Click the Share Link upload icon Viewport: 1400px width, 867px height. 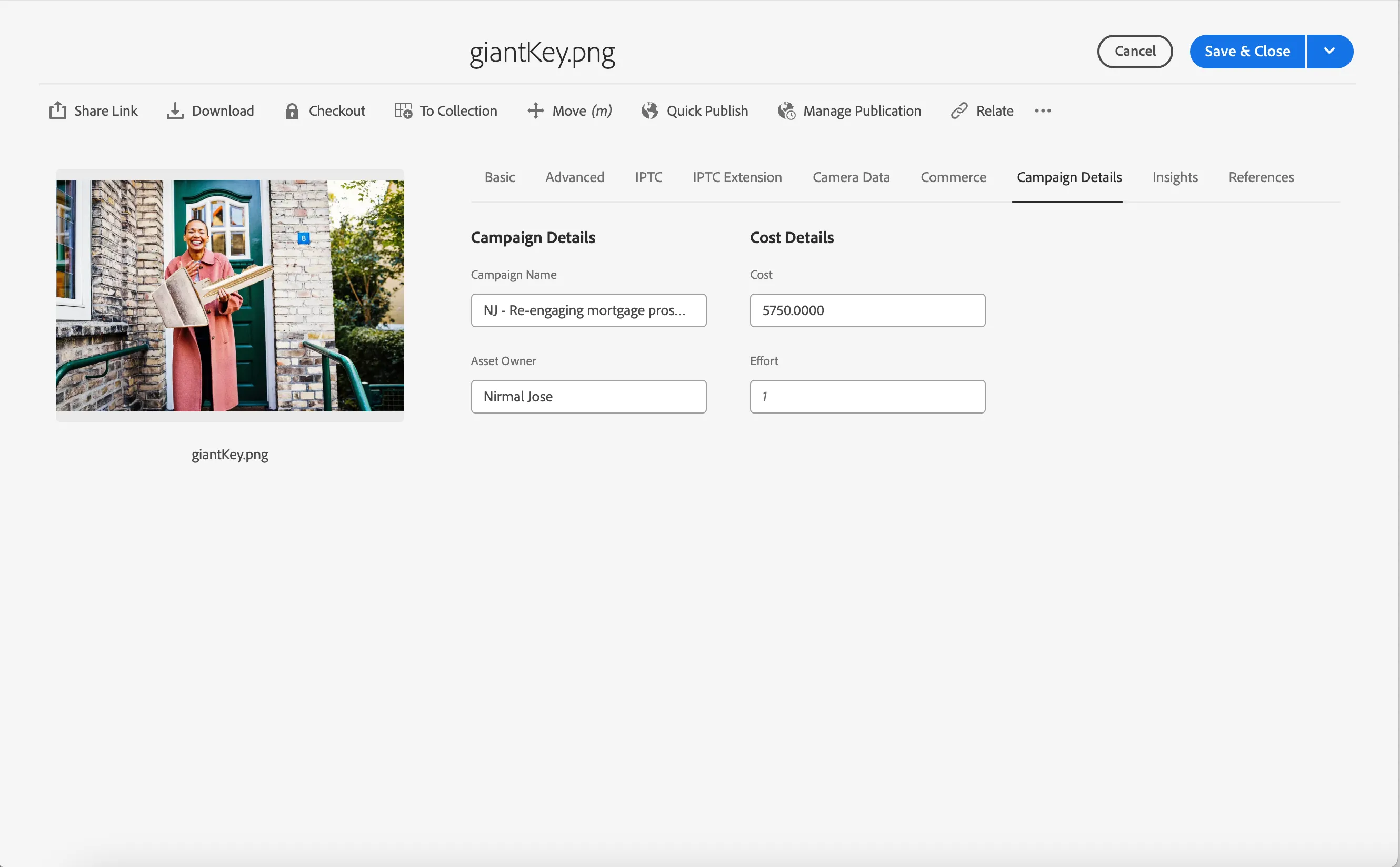pos(58,110)
